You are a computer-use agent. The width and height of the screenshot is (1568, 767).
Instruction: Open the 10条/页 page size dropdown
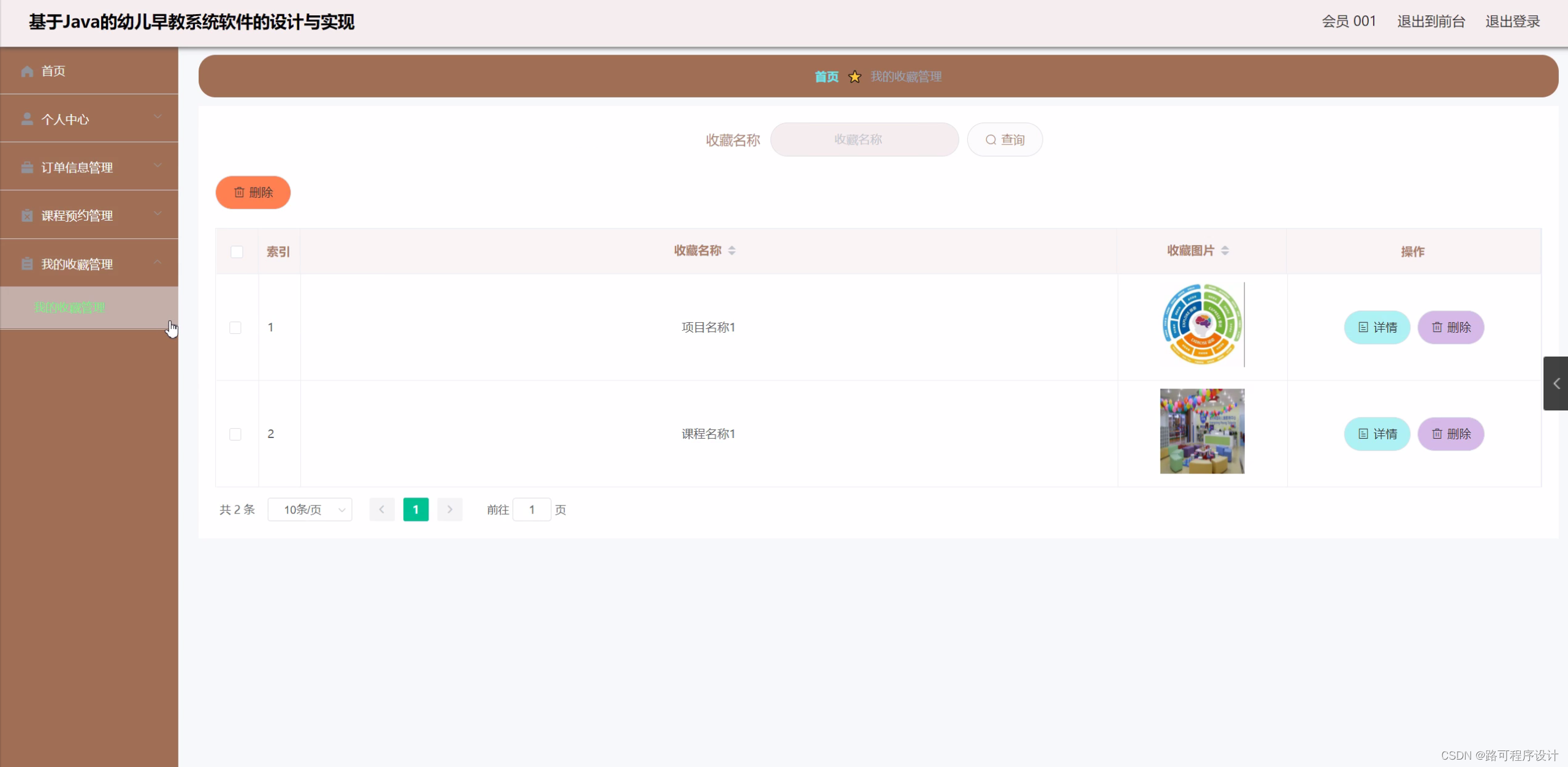click(310, 510)
